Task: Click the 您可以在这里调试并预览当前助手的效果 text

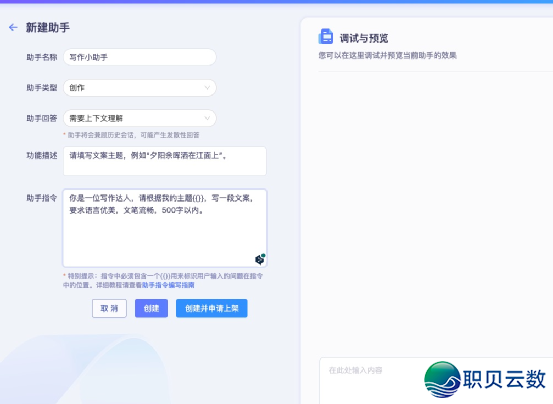Action: pos(388,55)
